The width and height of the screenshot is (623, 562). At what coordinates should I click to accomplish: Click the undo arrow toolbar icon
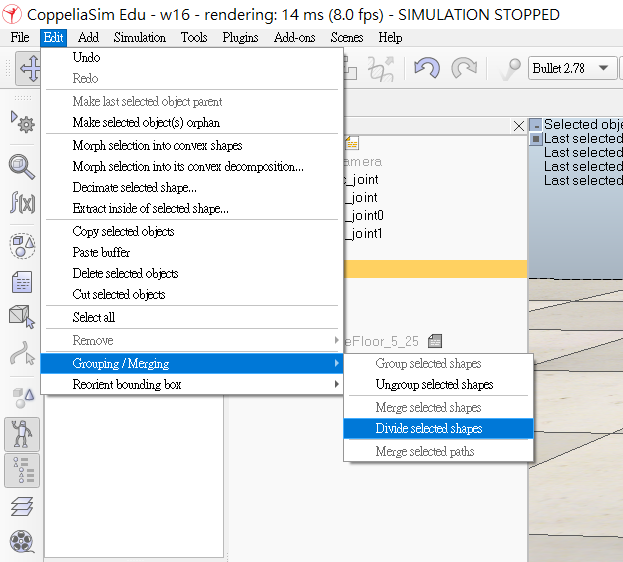point(427,68)
